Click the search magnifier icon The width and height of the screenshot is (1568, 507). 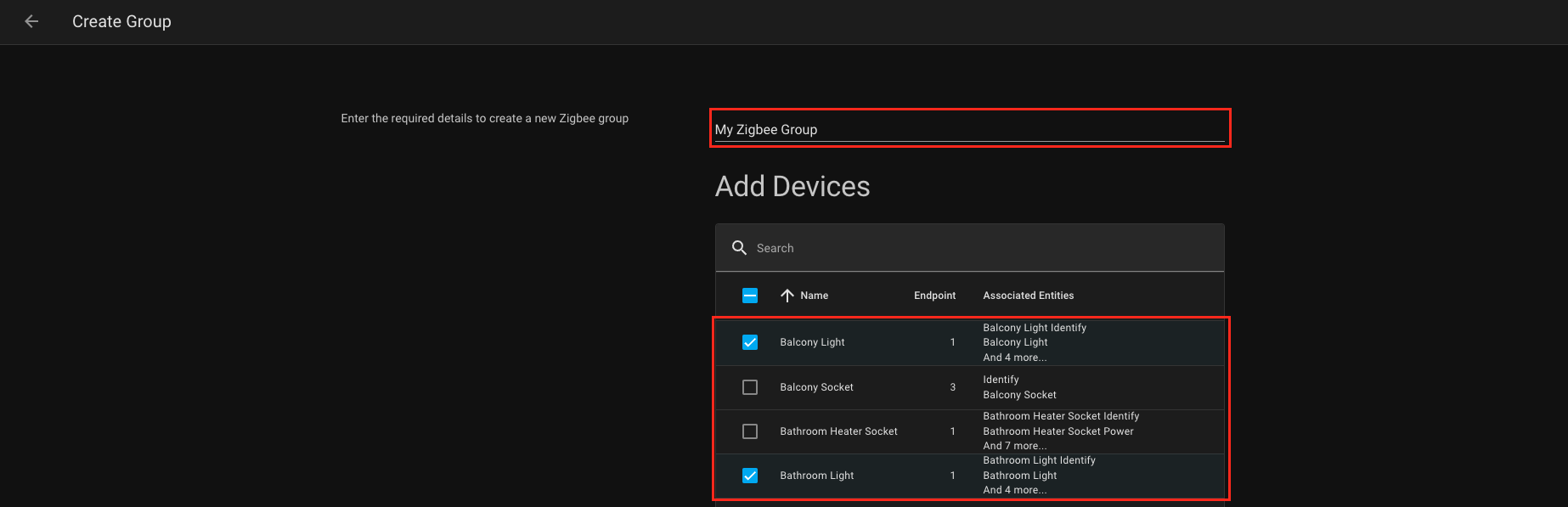pyautogui.click(x=739, y=248)
